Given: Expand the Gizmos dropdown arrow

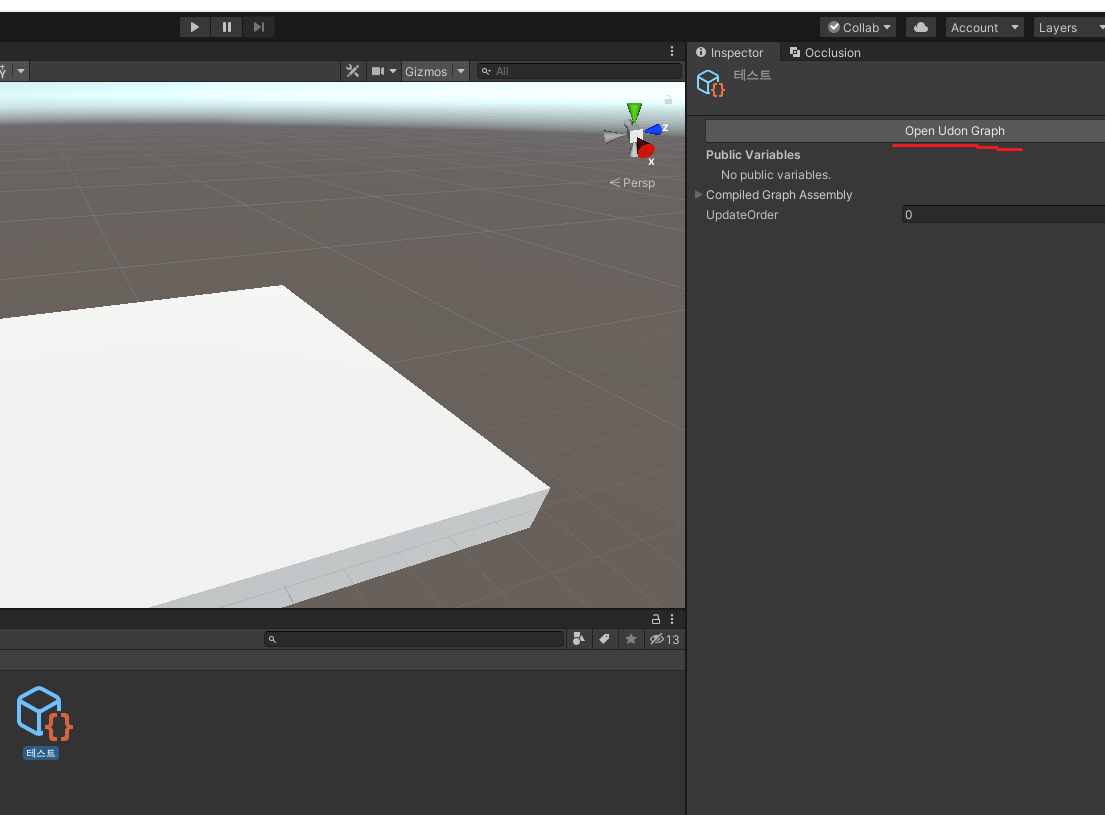Looking at the screenshot, I should (x=461, y=71).
